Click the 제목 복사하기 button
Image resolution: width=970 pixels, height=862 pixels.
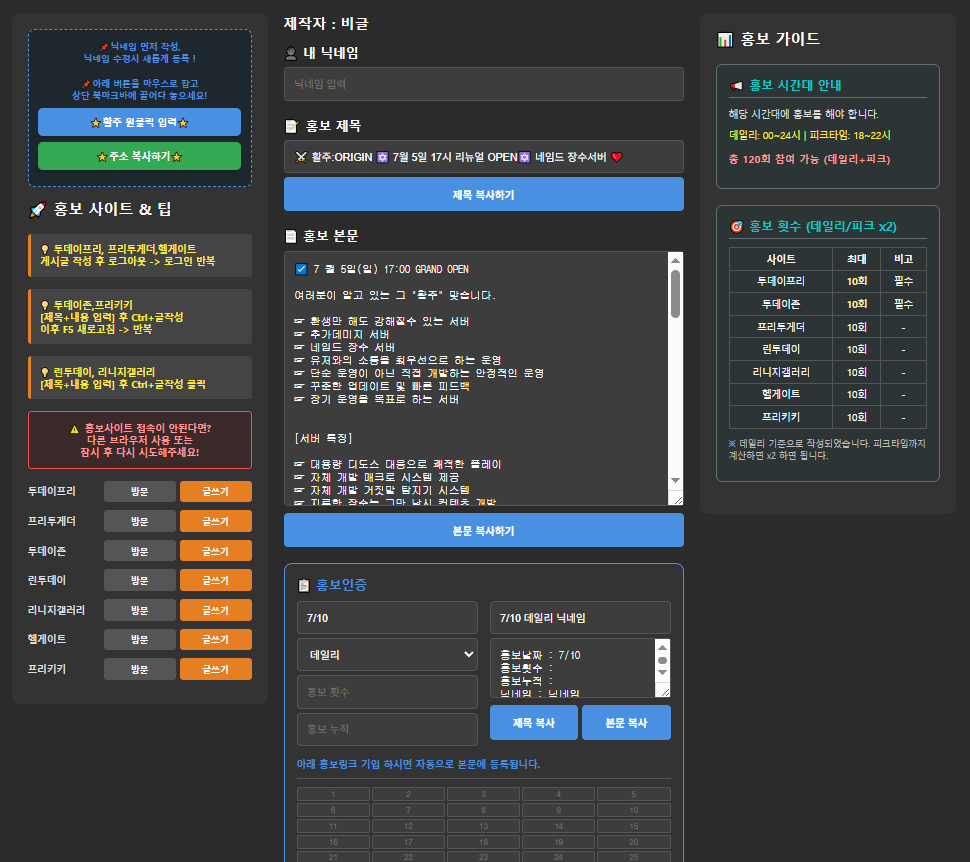[484, 194]
